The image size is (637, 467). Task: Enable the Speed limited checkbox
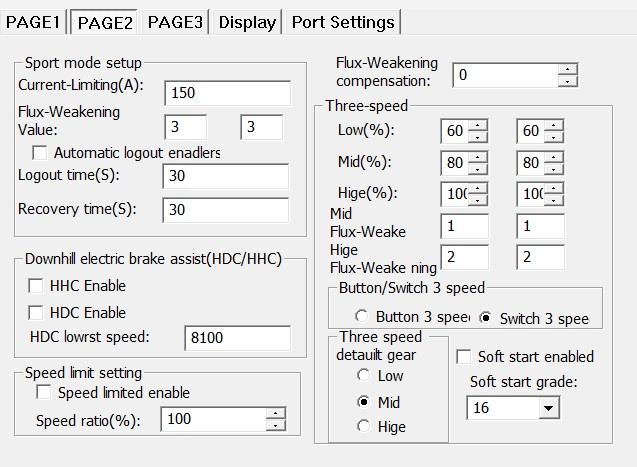pos(44,393)
